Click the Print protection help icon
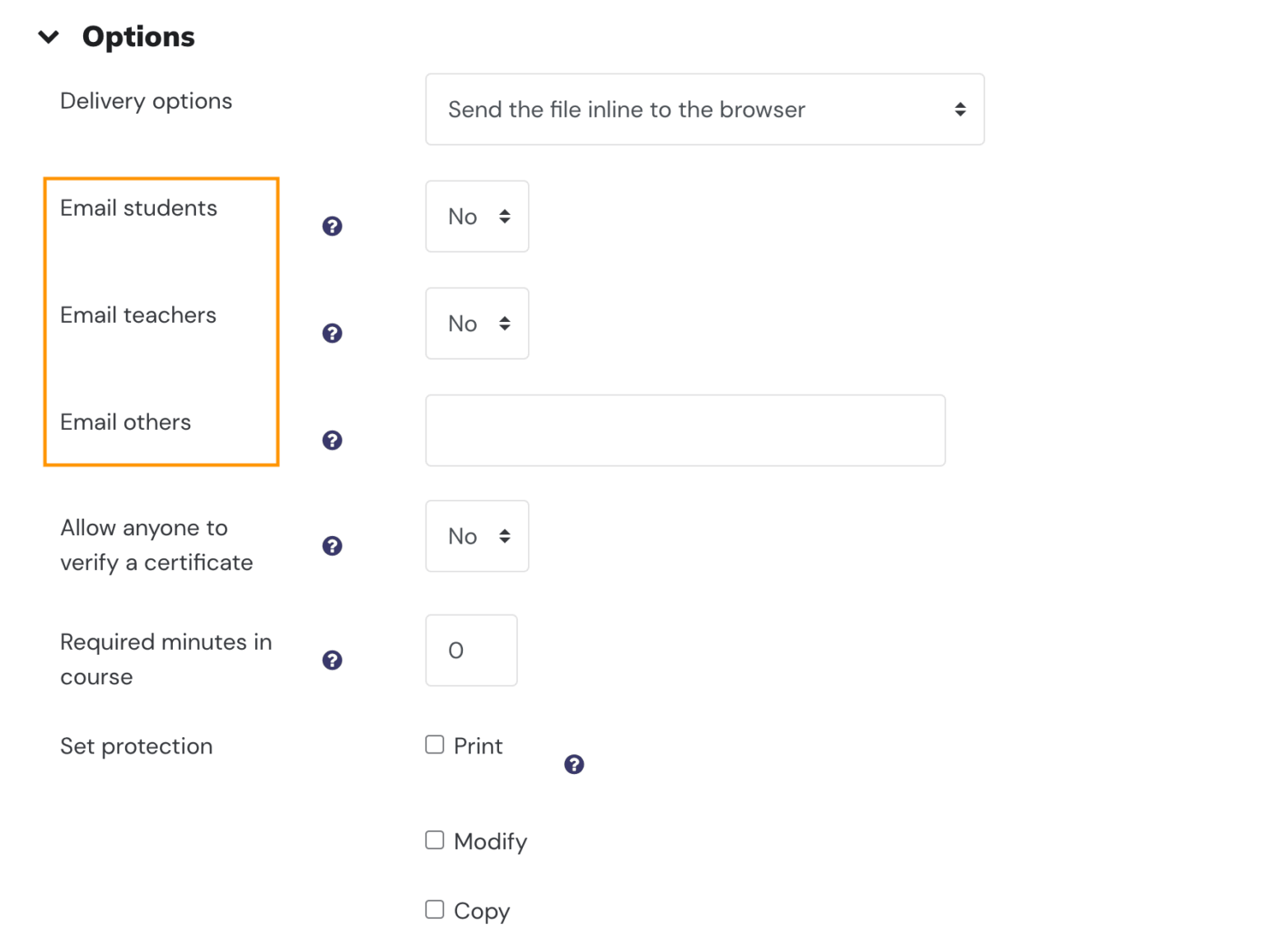 pyautogui.click(x=574, y=764)
